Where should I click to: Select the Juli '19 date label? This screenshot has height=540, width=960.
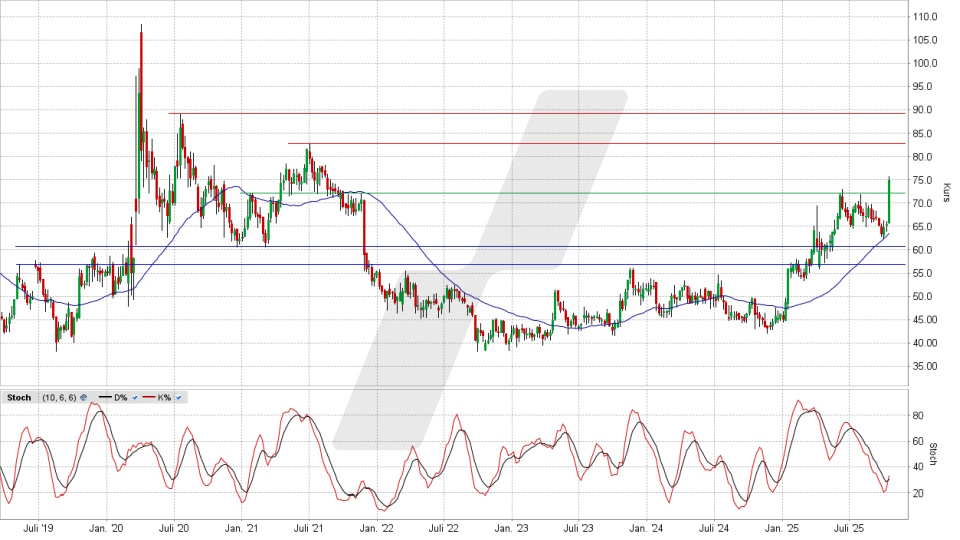[x=36, y=528]
